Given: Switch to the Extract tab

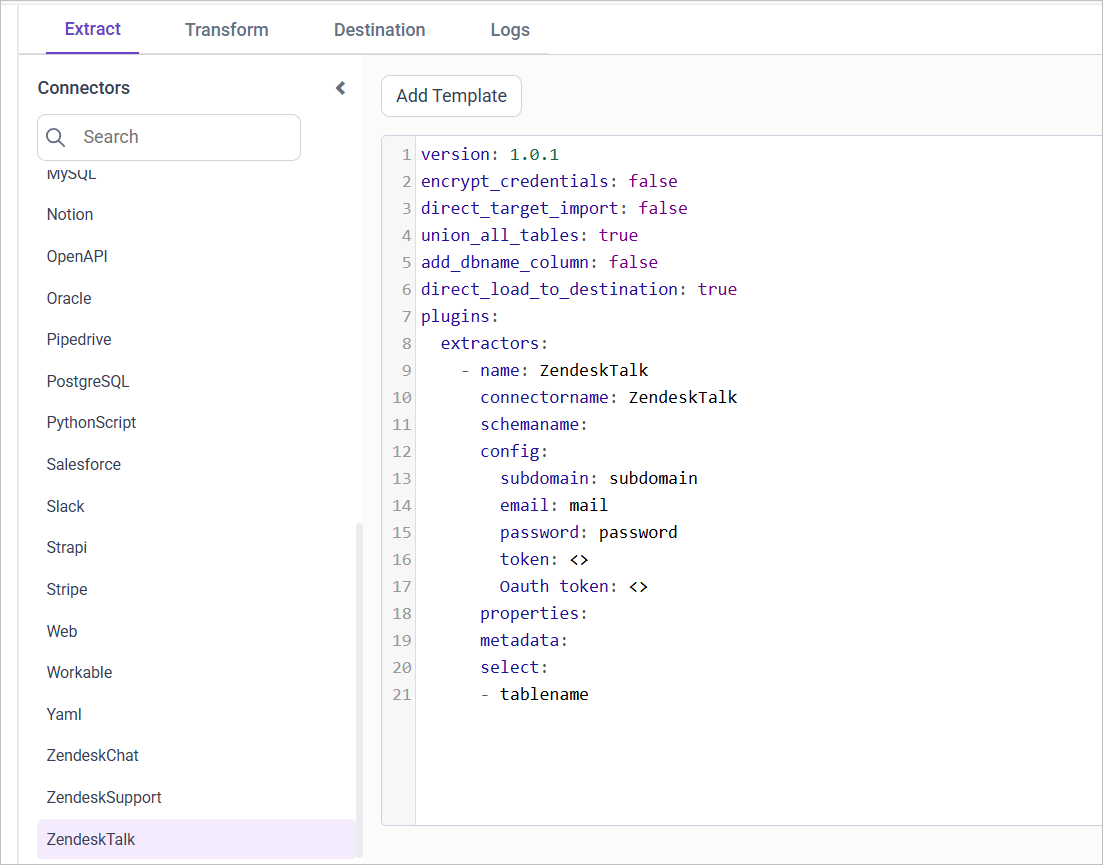Looking at the screenshot, I should (92, 29).
